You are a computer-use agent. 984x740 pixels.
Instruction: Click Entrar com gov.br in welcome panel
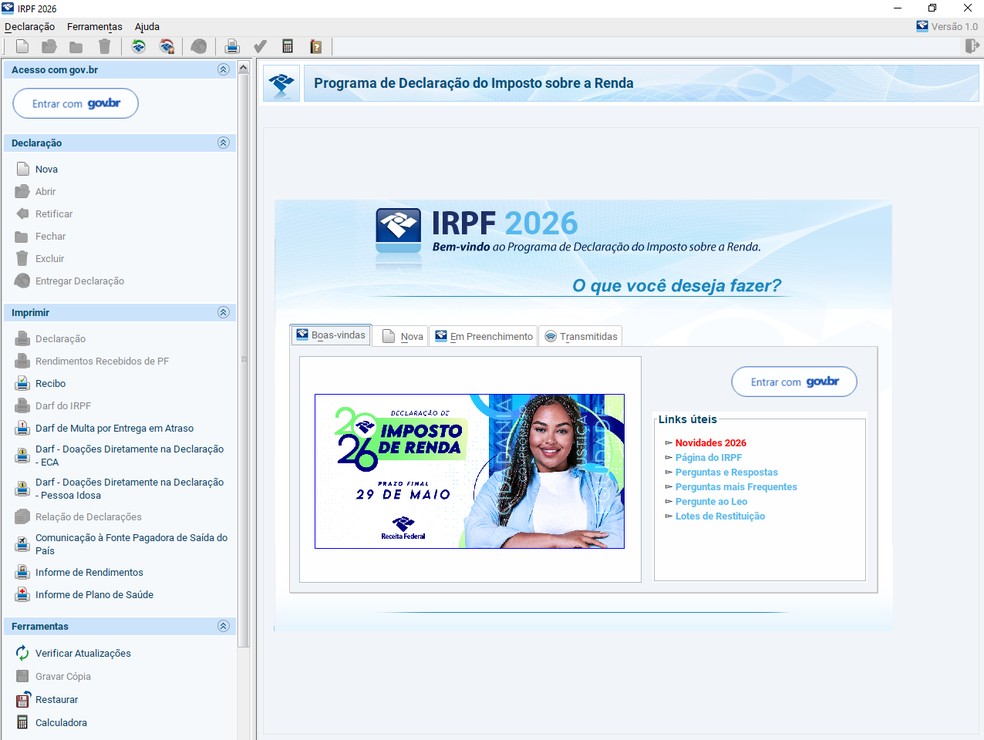coord(794,382)
